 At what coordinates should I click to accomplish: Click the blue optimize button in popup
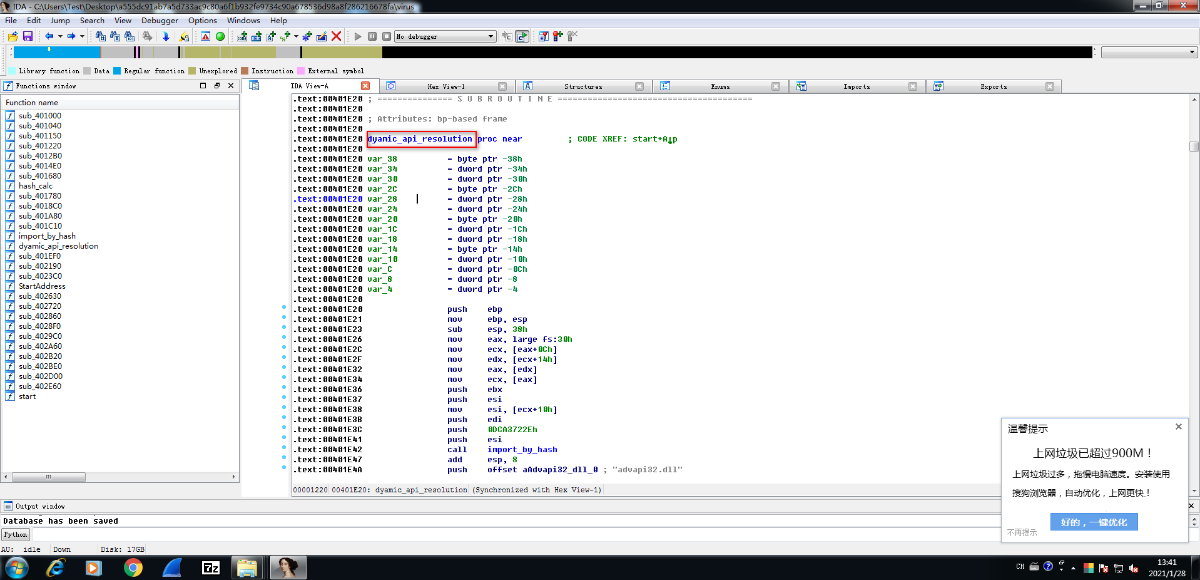[1094, 522]
